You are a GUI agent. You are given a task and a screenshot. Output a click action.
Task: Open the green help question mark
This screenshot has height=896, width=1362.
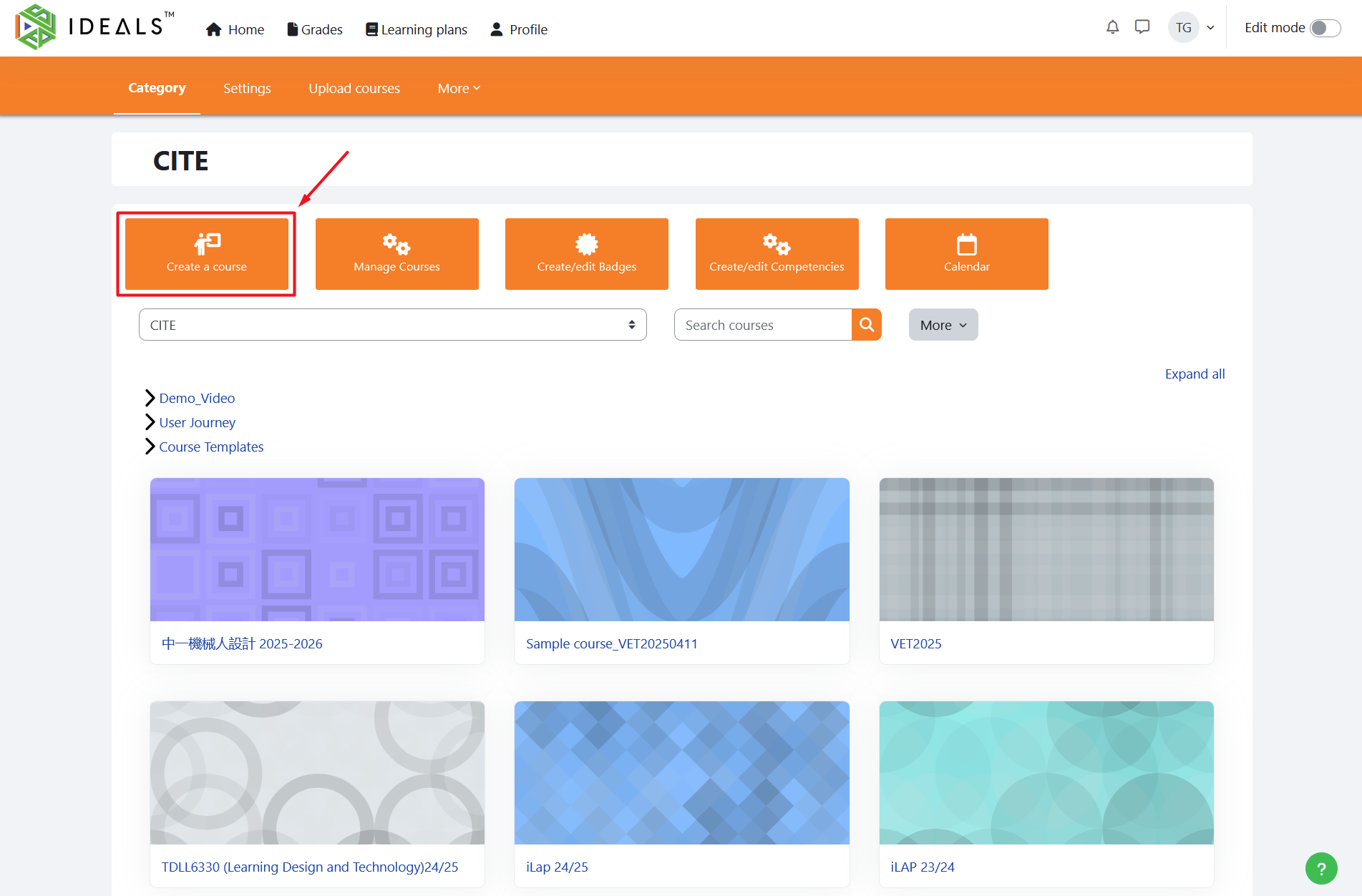(x=1321, y=868)
